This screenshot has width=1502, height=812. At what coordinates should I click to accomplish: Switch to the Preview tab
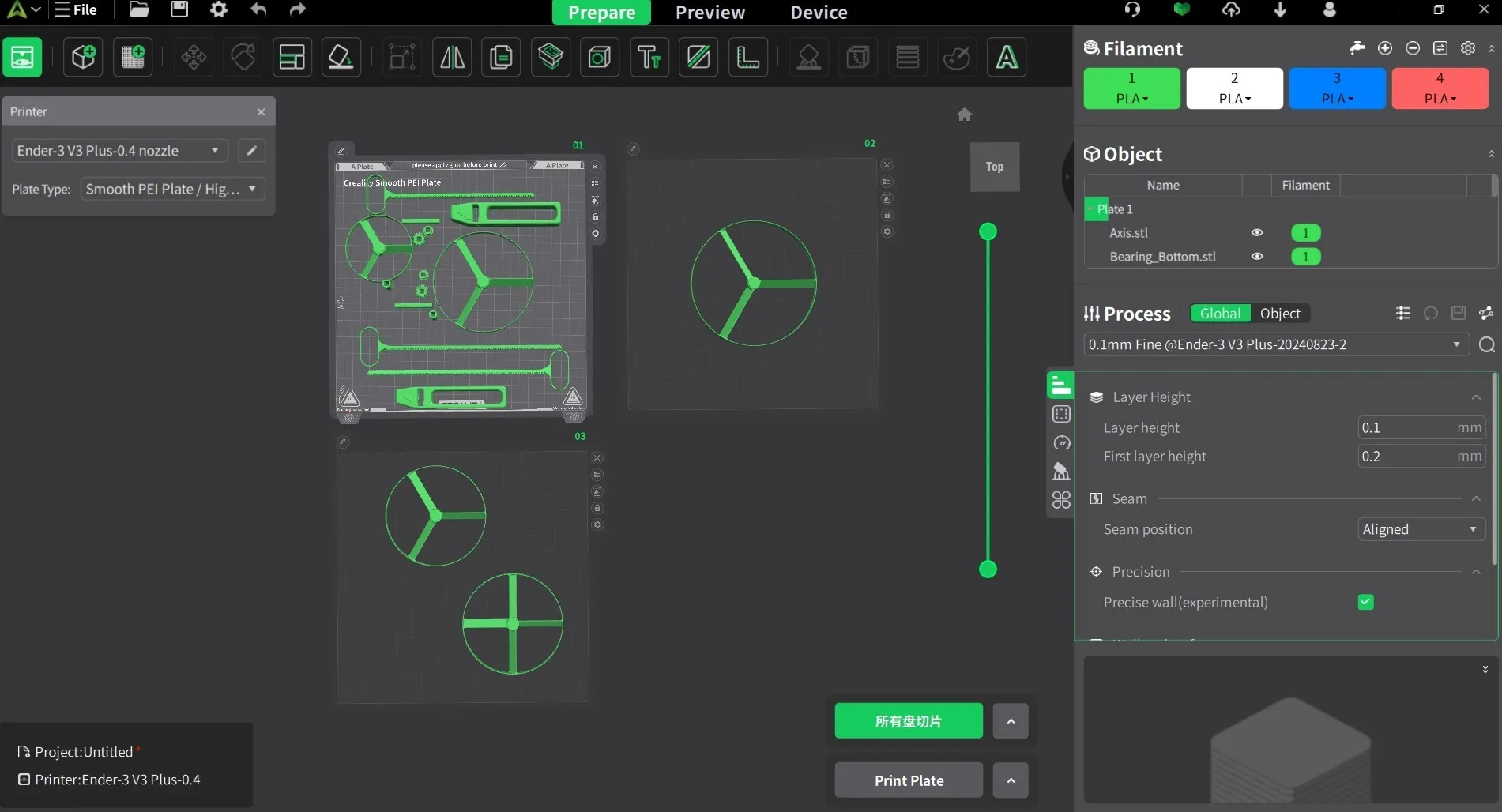point(710,13)
